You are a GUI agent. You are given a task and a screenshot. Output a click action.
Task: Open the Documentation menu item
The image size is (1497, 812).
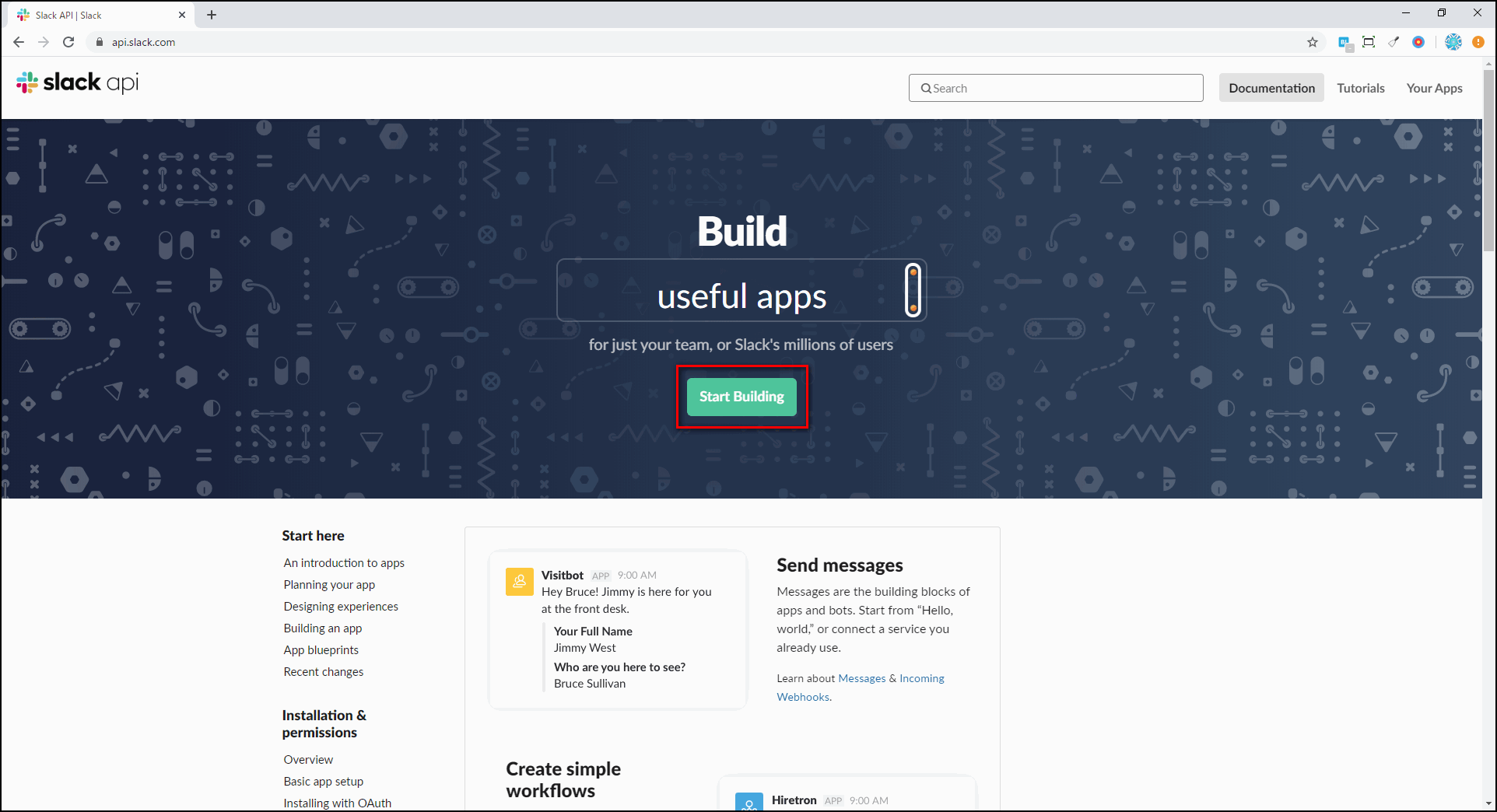[1271, 88]
